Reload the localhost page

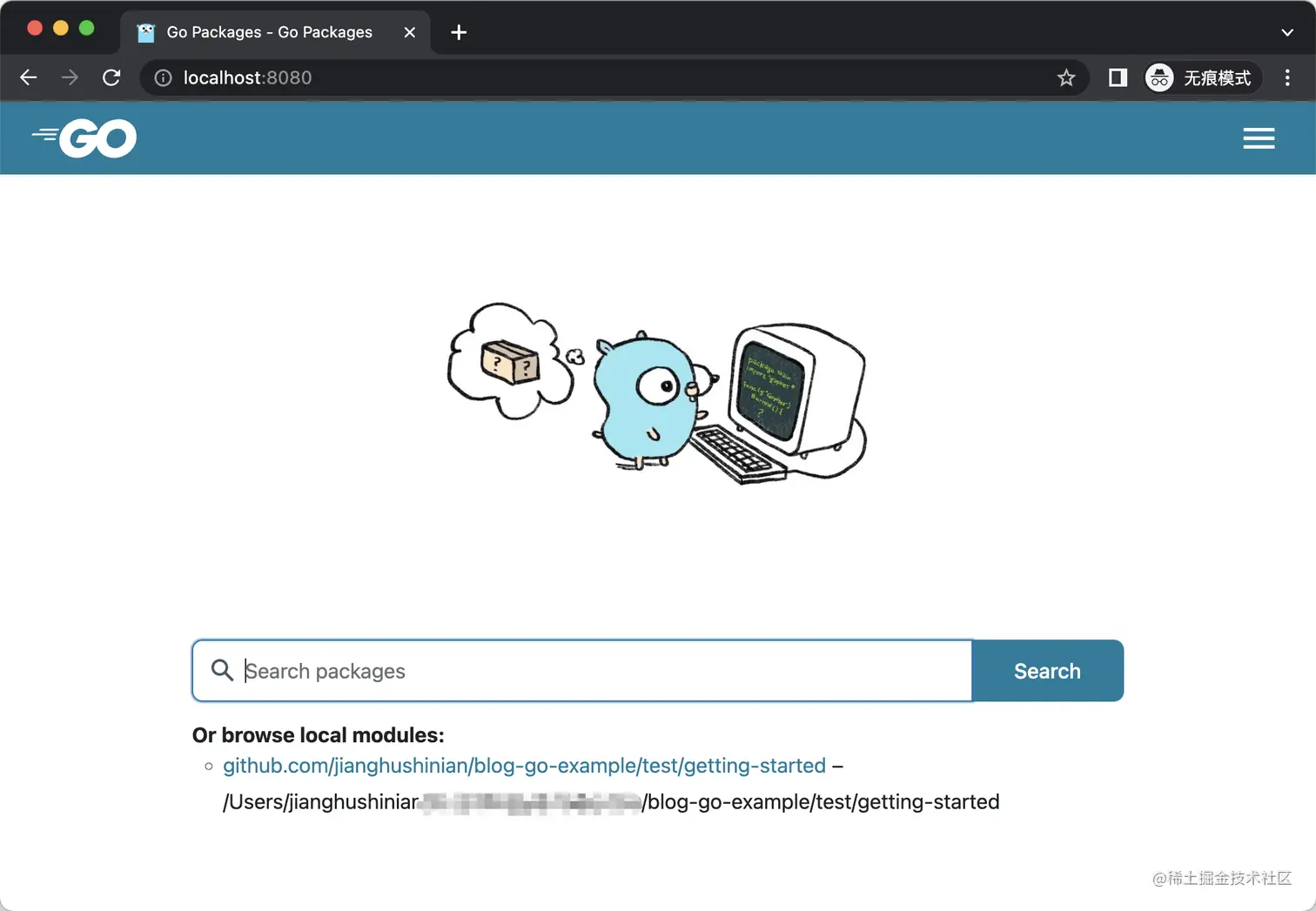tap(111, 77)
